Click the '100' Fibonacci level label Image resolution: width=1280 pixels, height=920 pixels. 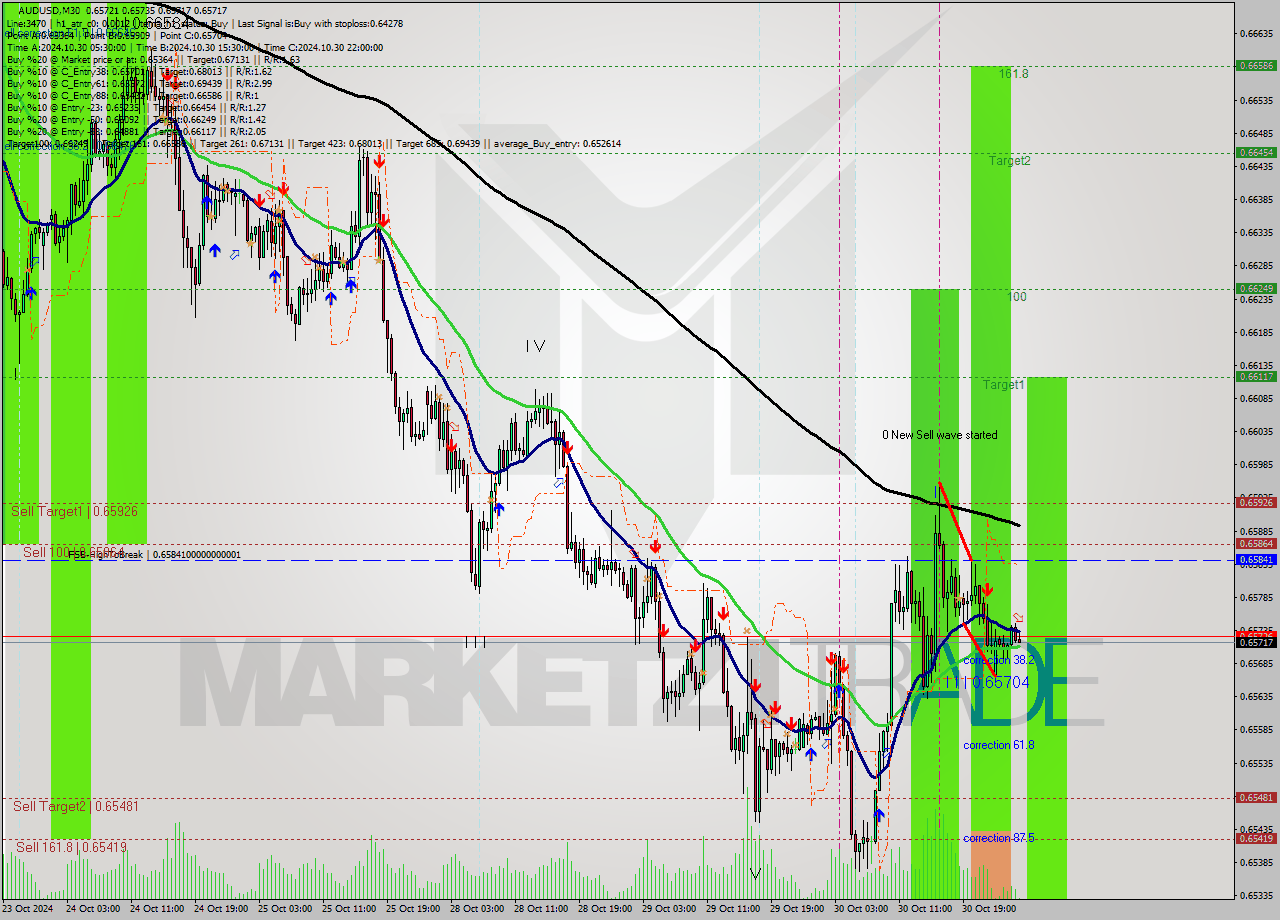pos(1017,297)
